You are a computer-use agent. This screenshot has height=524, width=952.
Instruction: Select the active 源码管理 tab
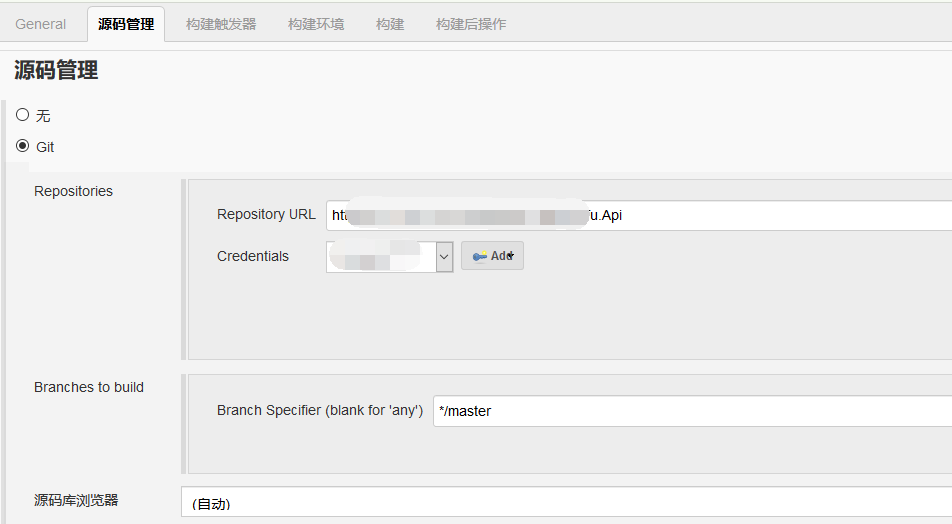[x=126, y=24]
